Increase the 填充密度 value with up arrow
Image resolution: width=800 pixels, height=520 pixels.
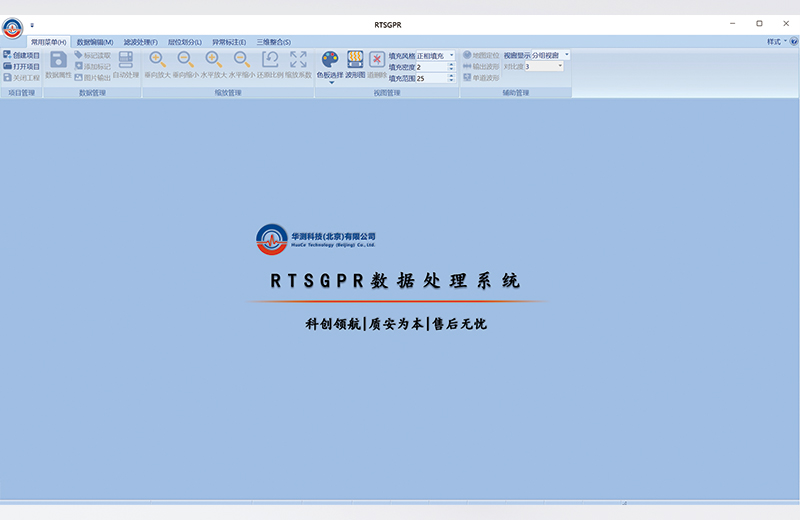(451, 64)
